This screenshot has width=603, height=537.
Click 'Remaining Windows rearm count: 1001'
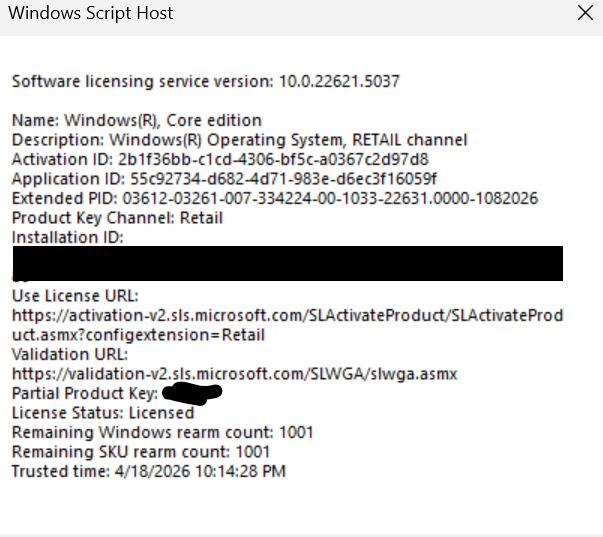coord(163,432)
